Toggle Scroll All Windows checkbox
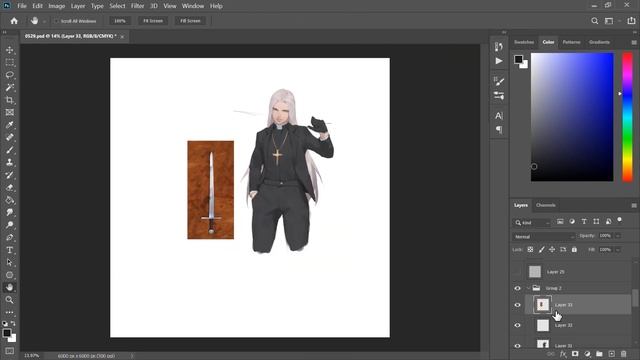The image size is (640, 360). pos(56,21)
